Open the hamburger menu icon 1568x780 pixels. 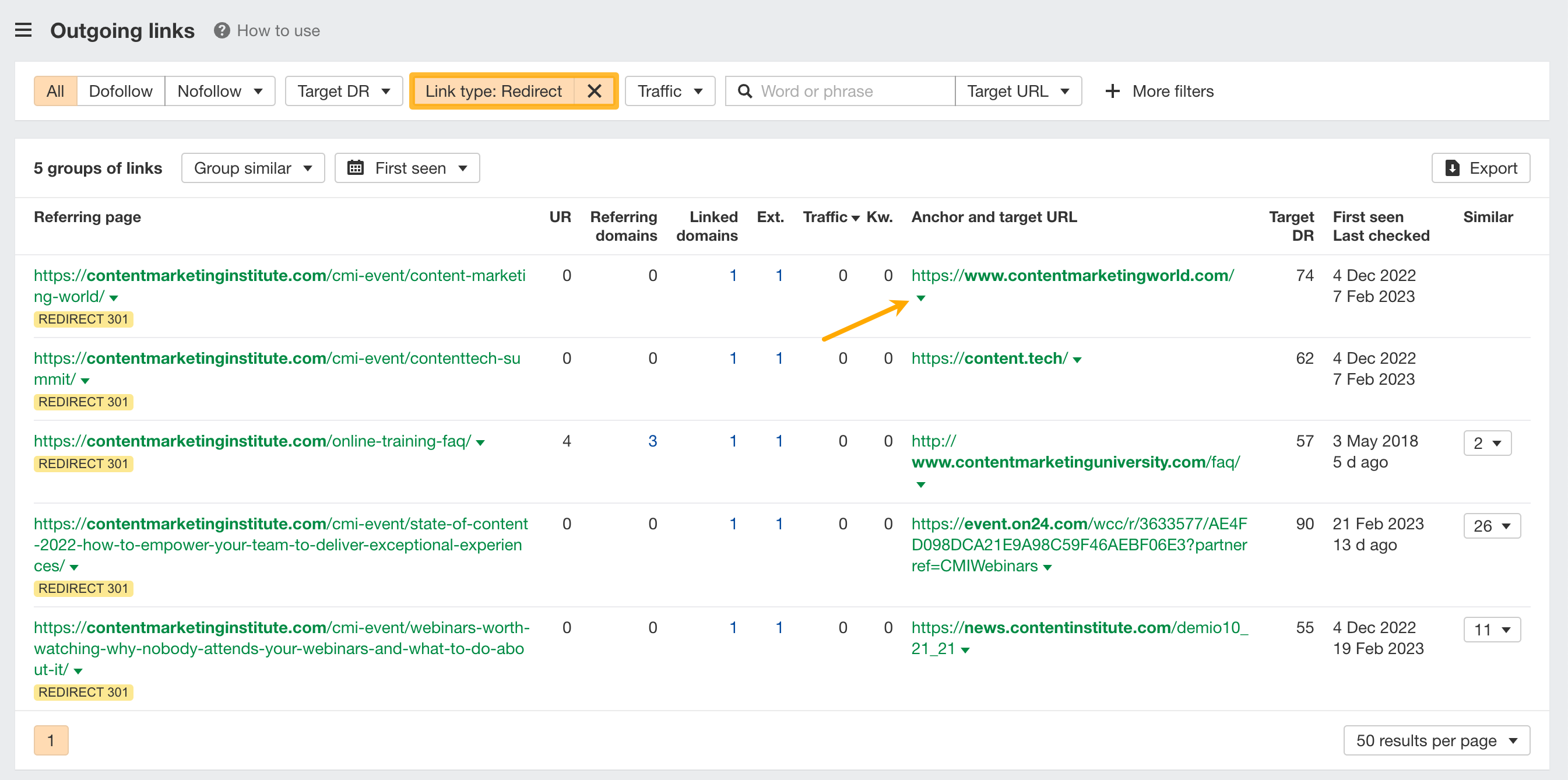[x=23, y=30]
